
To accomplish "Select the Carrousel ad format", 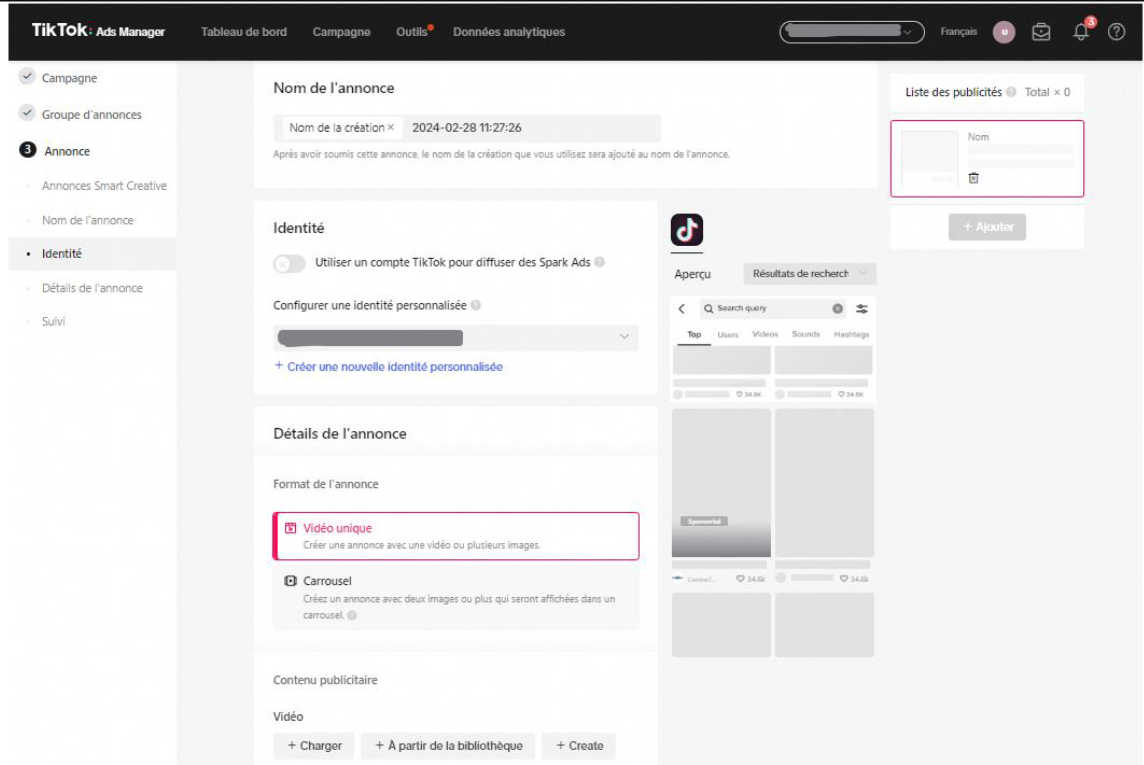I will pos(456,597).
